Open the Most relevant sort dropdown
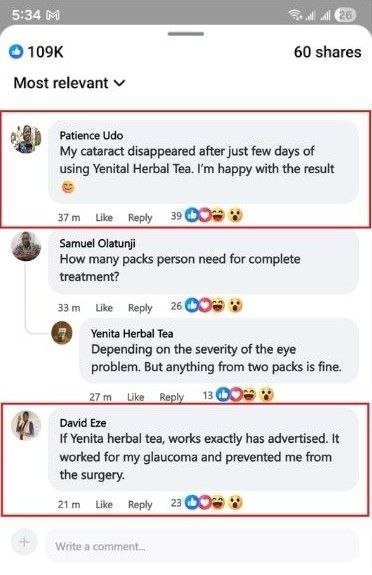 pyautogui.click(x=70, y=83)
